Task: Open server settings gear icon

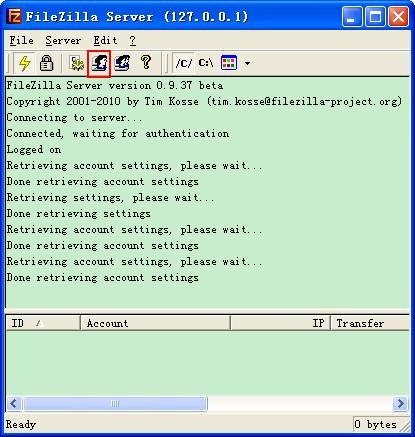Action: click(x=77, y=63)
